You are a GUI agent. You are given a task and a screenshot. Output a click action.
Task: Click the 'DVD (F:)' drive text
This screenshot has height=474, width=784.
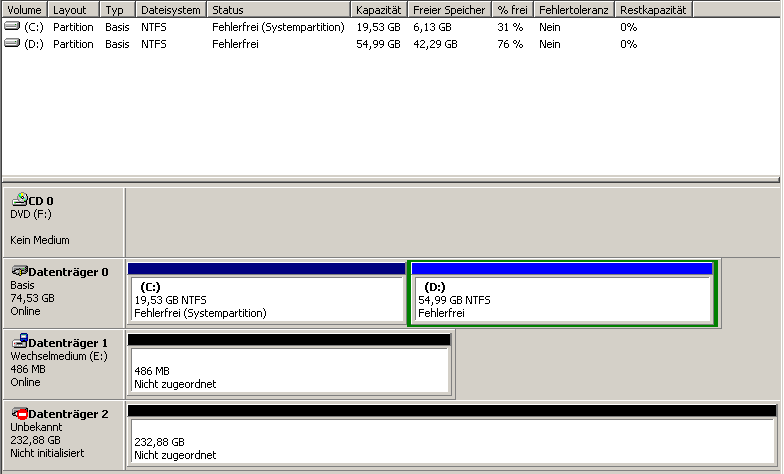tap(31, 214)
